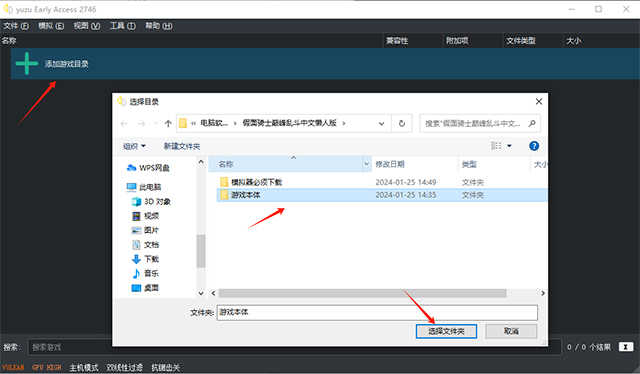Open the 工具(T) menu
The image size is (640, 374).
tap(122, 26)
